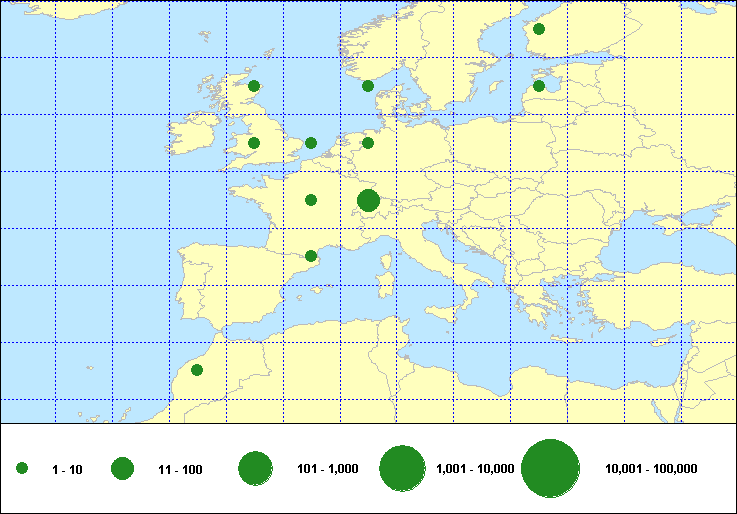Click the marker dot over Finland
This screenshot has height=514, width=737.
click(x=539, y=29)
